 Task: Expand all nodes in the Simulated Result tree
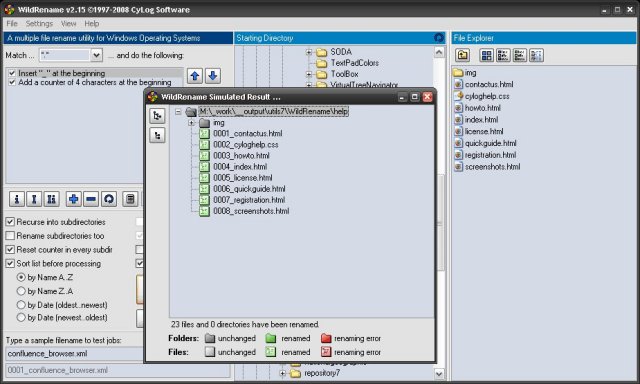pyautogui.click(x=157, y=116)
